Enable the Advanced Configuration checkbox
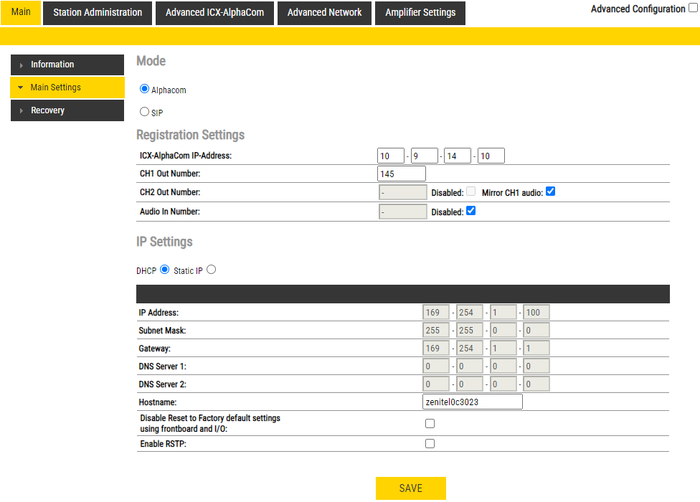The width and height of the screenshot is (700, 502). 692,8
